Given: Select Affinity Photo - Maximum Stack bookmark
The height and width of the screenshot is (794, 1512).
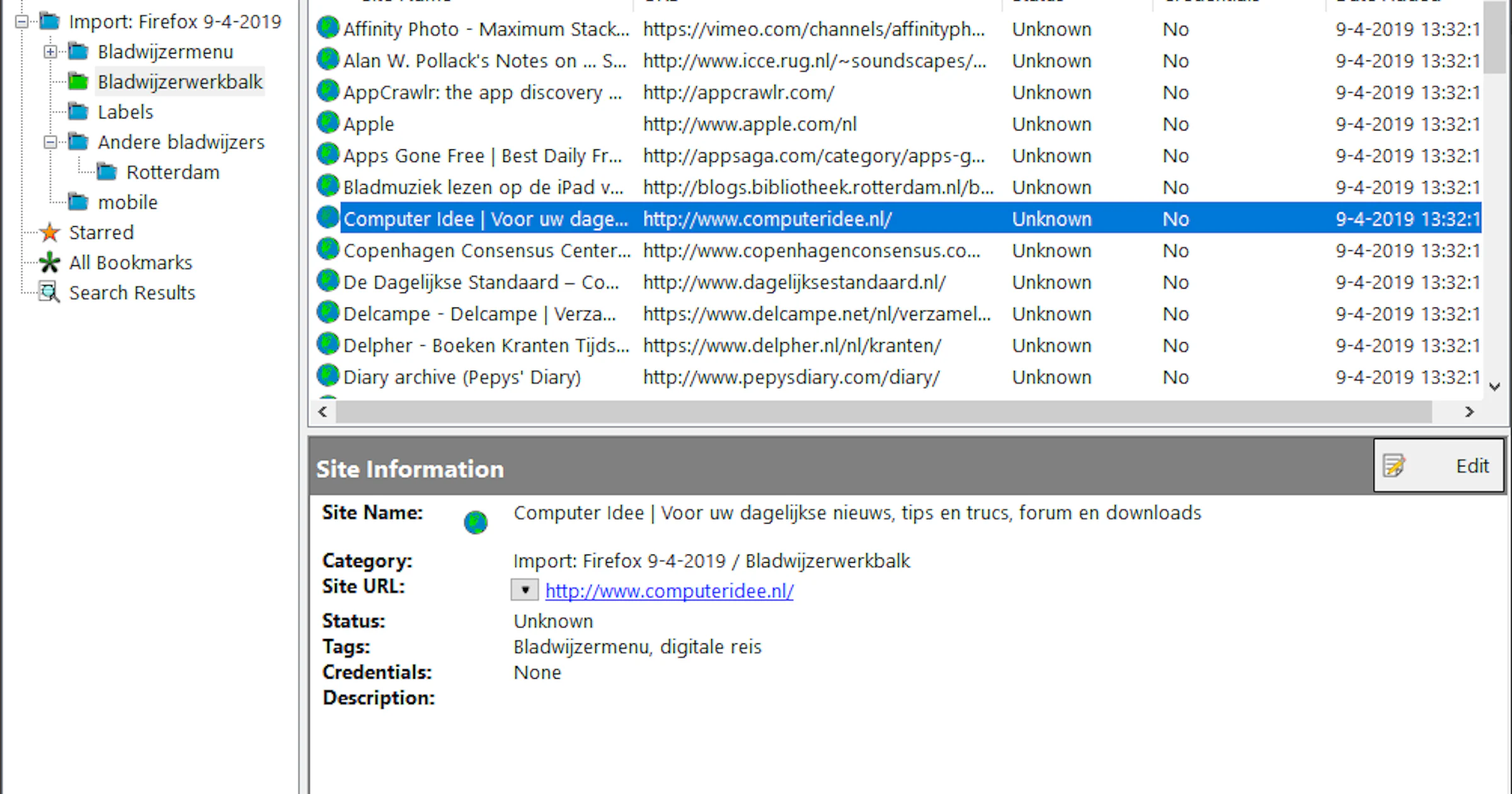Looking at the screenshot, I should click(486, 30).
